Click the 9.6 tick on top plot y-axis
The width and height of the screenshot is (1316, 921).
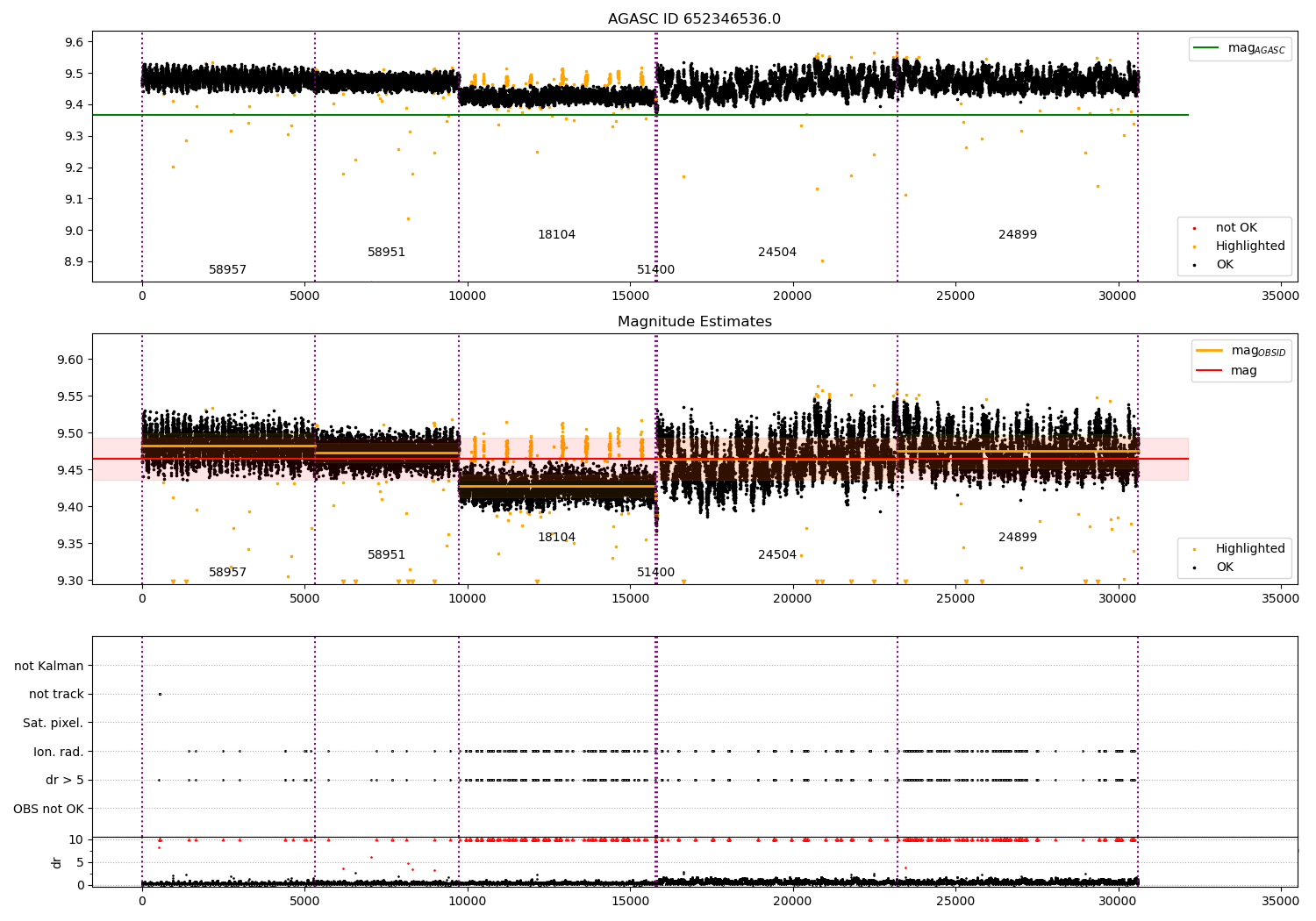(74, 42)
